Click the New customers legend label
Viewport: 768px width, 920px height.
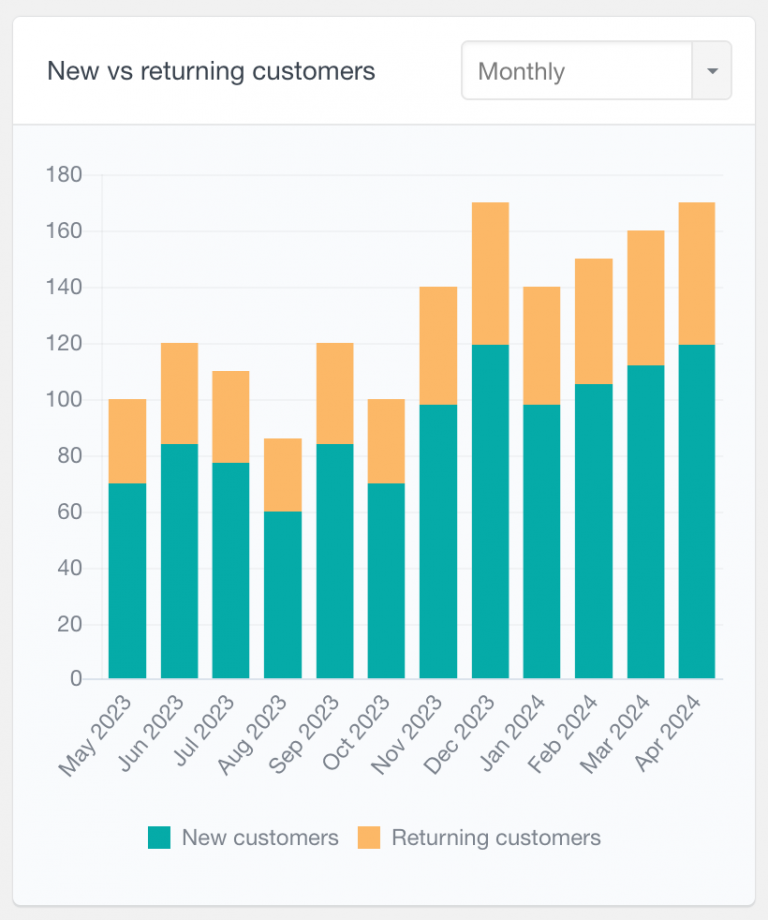tap(259, 838)
